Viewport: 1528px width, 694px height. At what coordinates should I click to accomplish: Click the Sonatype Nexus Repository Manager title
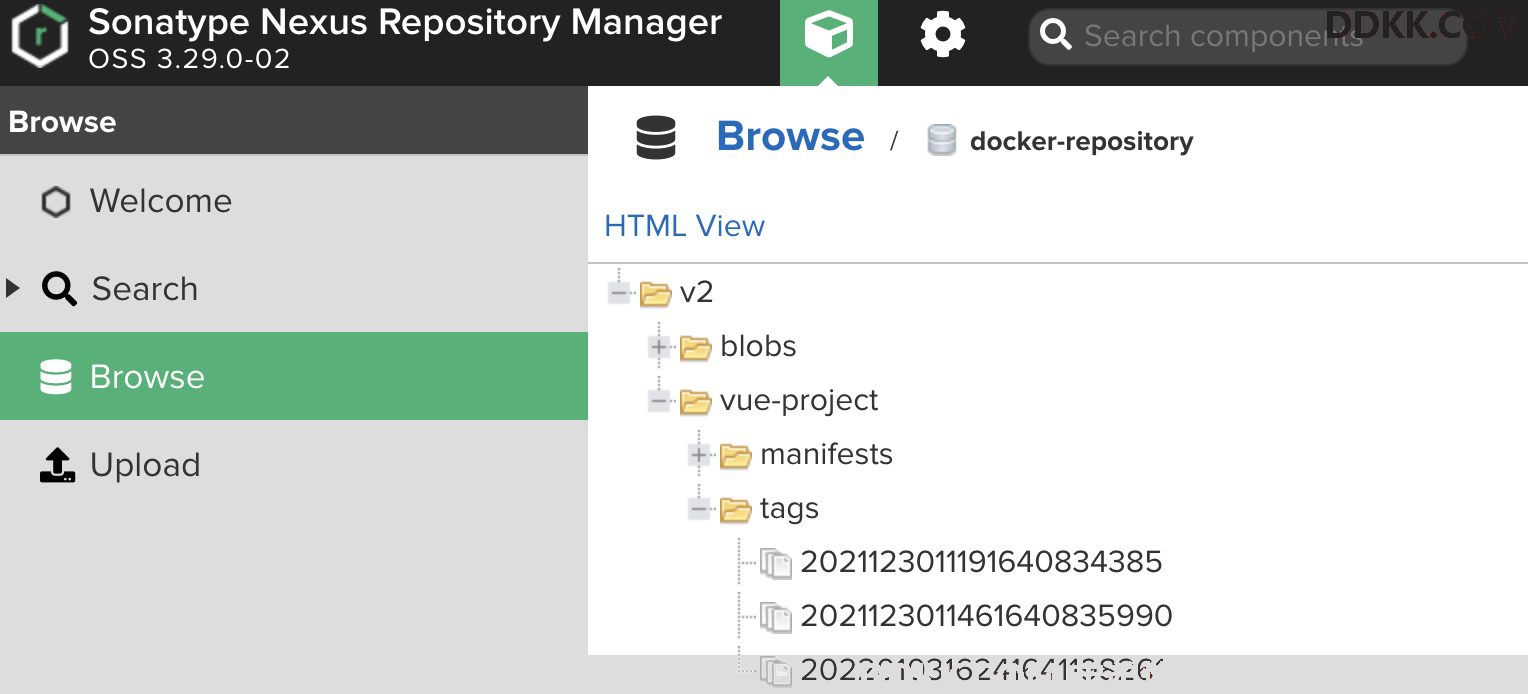pos(405,23)
